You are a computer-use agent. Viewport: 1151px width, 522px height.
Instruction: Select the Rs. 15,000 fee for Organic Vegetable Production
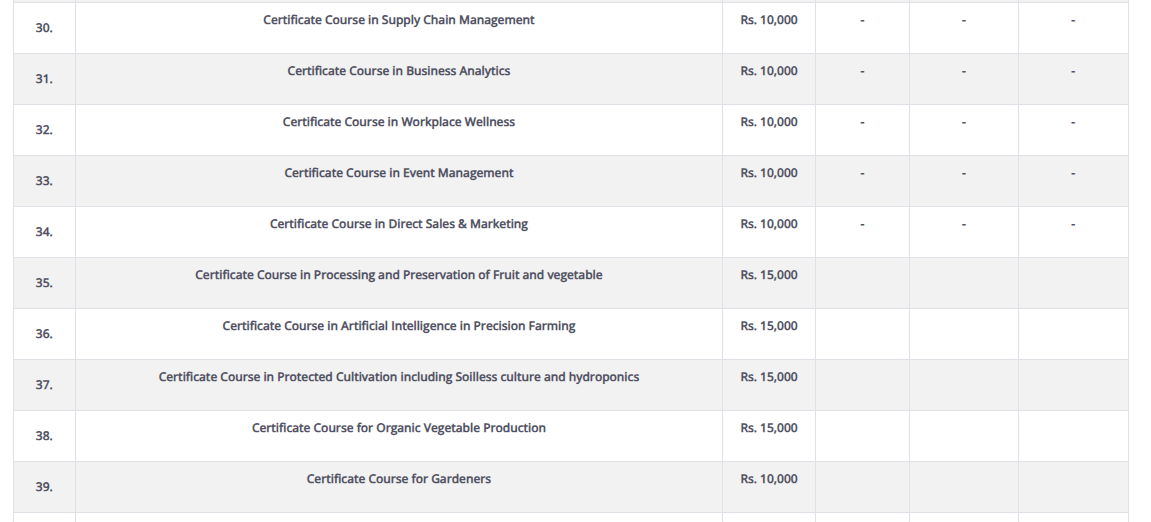768,428
